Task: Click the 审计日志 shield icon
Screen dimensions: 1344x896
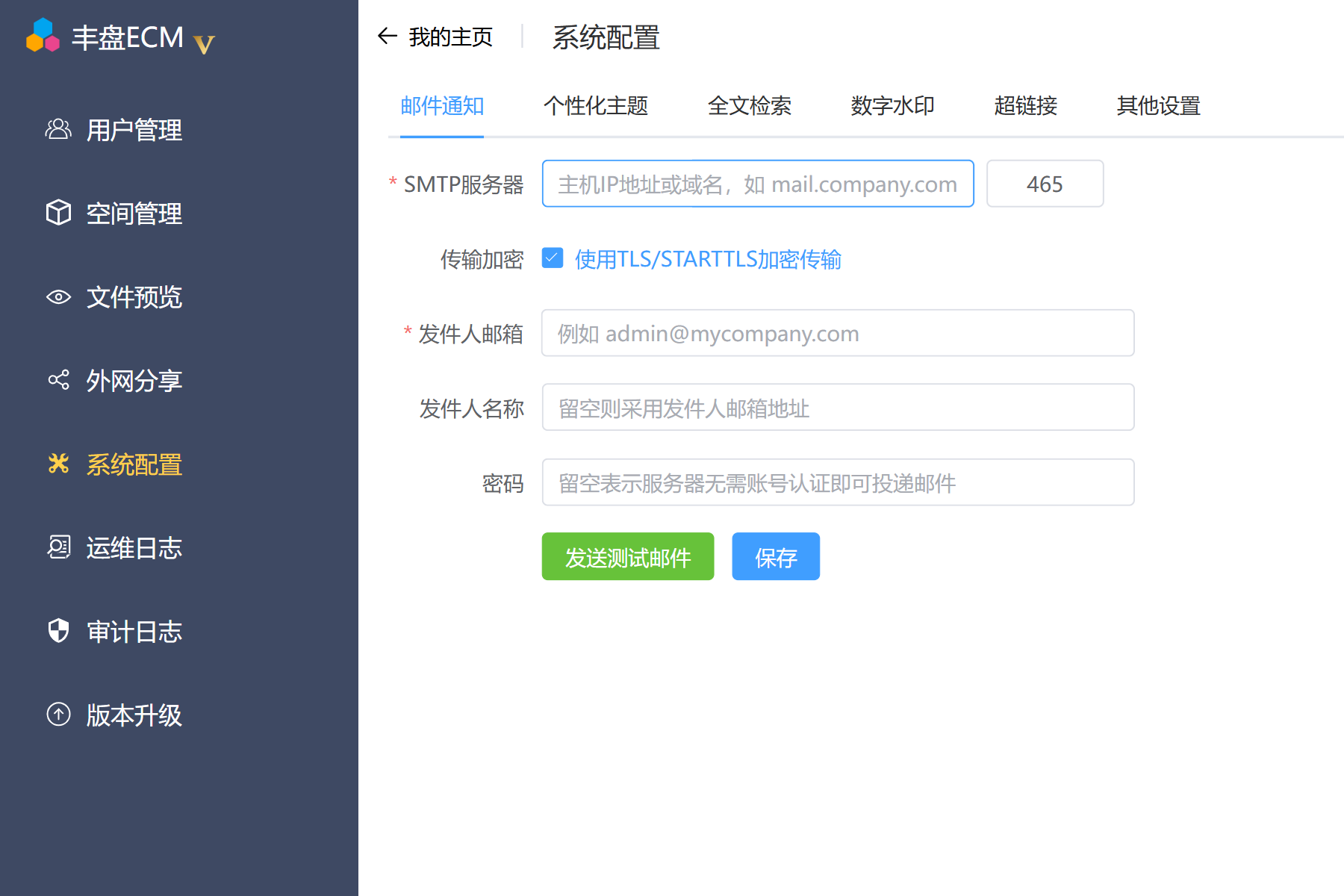Action: click(58, 631)
